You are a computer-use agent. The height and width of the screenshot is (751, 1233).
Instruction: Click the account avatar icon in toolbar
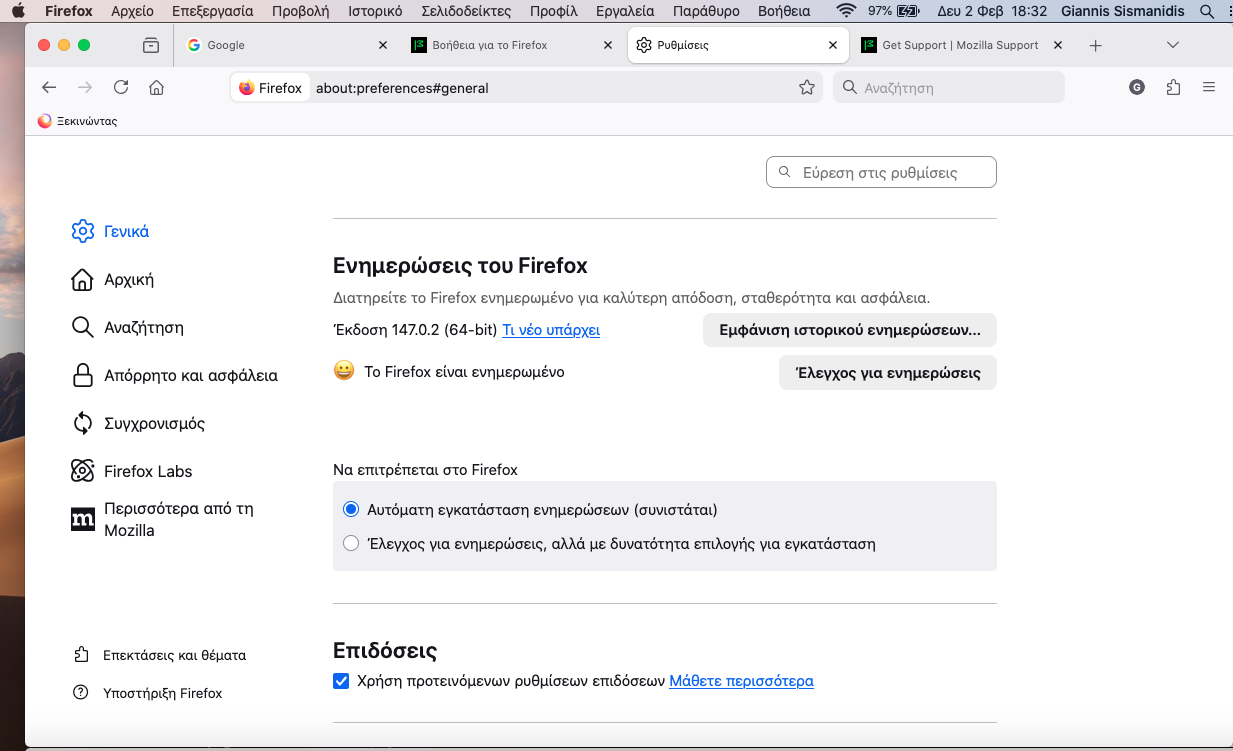click(x=1137, y=87)
